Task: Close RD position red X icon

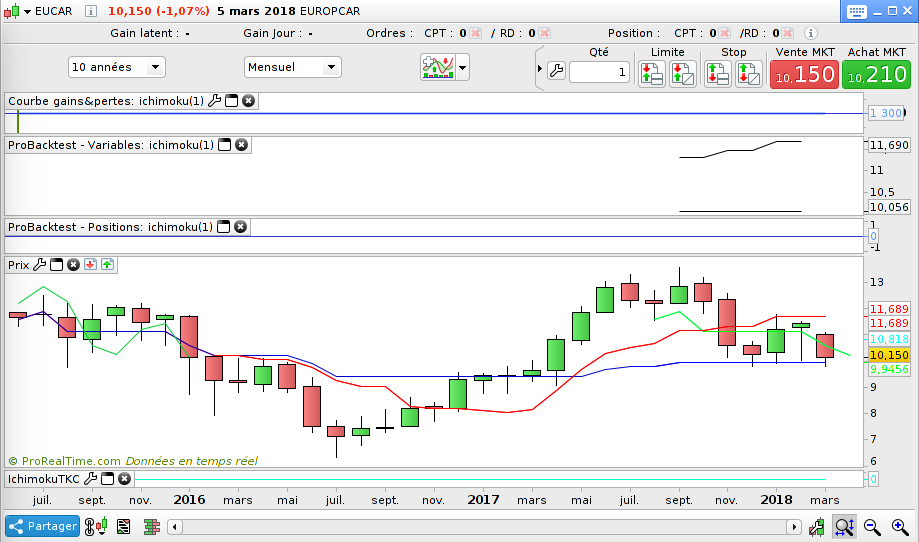Action: 788,33
